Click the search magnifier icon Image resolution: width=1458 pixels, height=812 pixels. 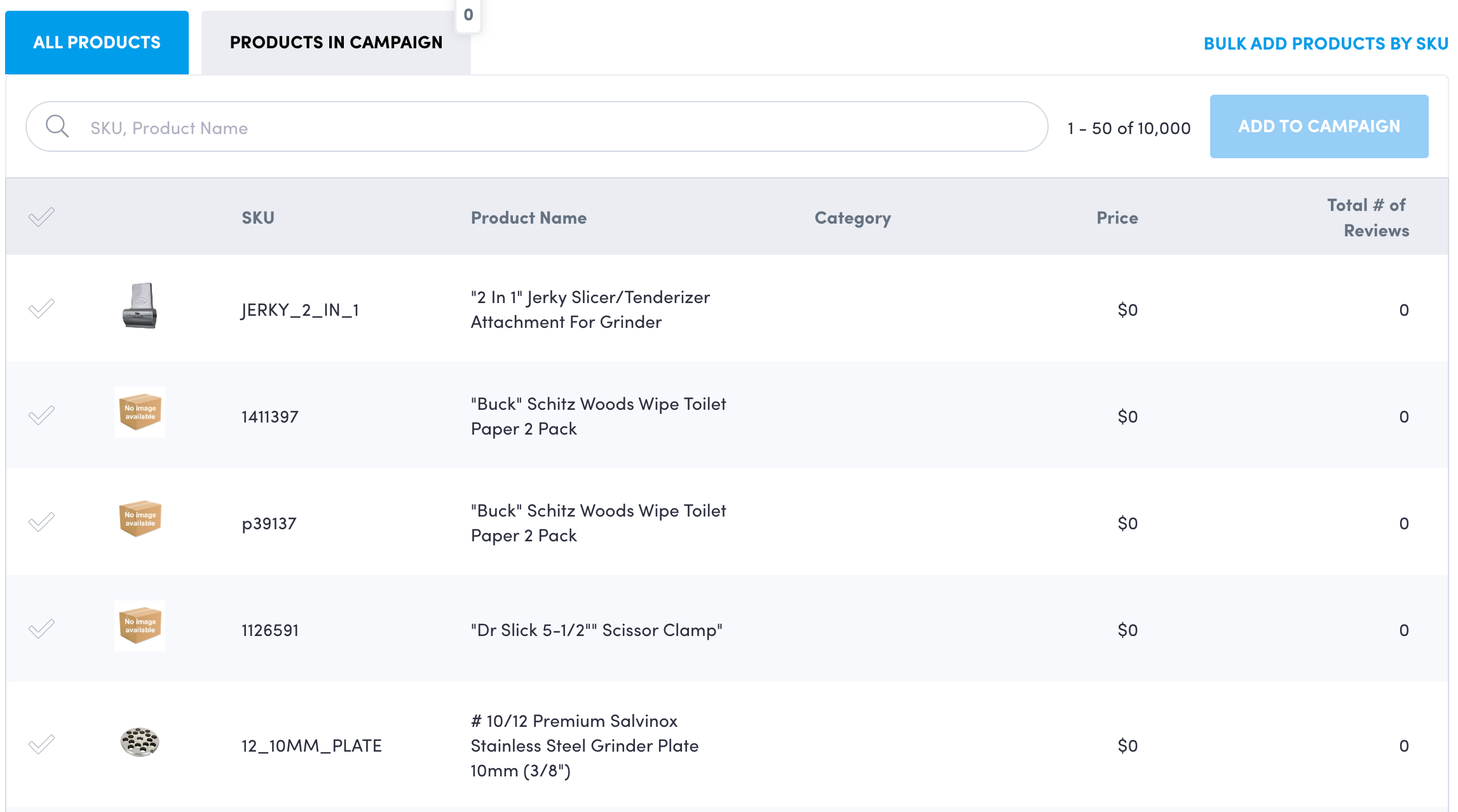click(57, 126)
